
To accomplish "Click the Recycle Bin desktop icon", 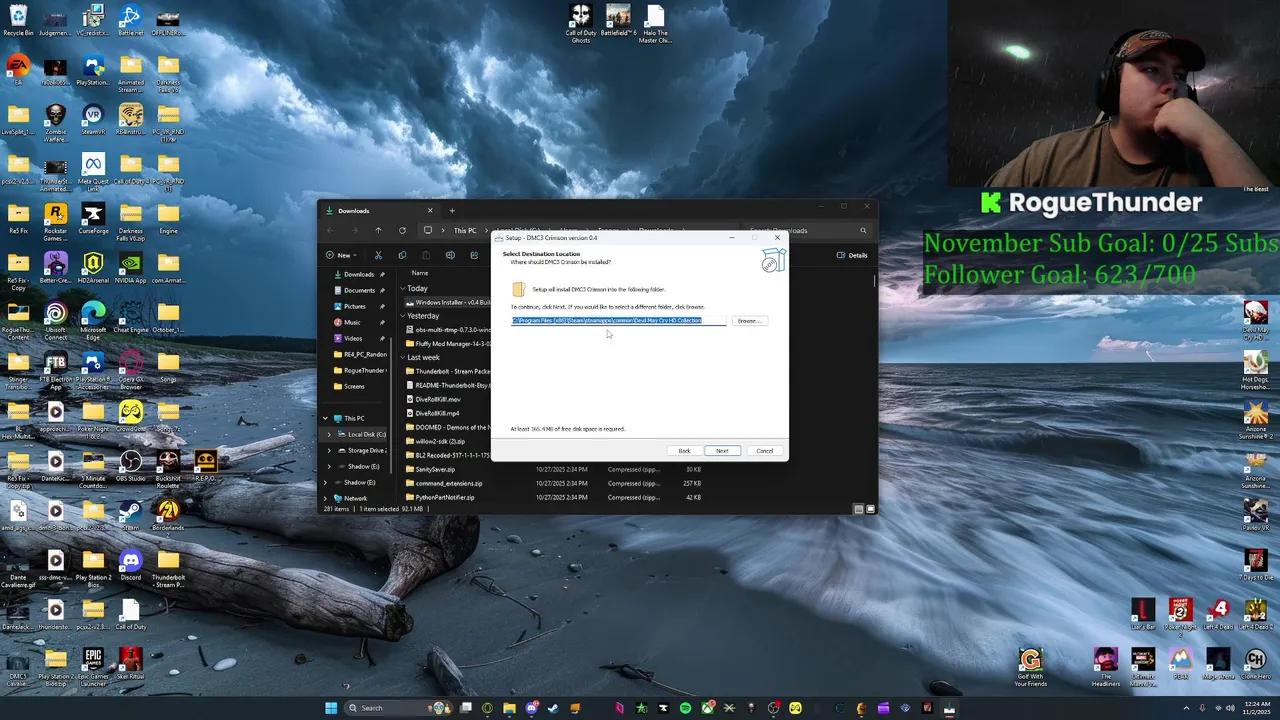I will point(18,20).
